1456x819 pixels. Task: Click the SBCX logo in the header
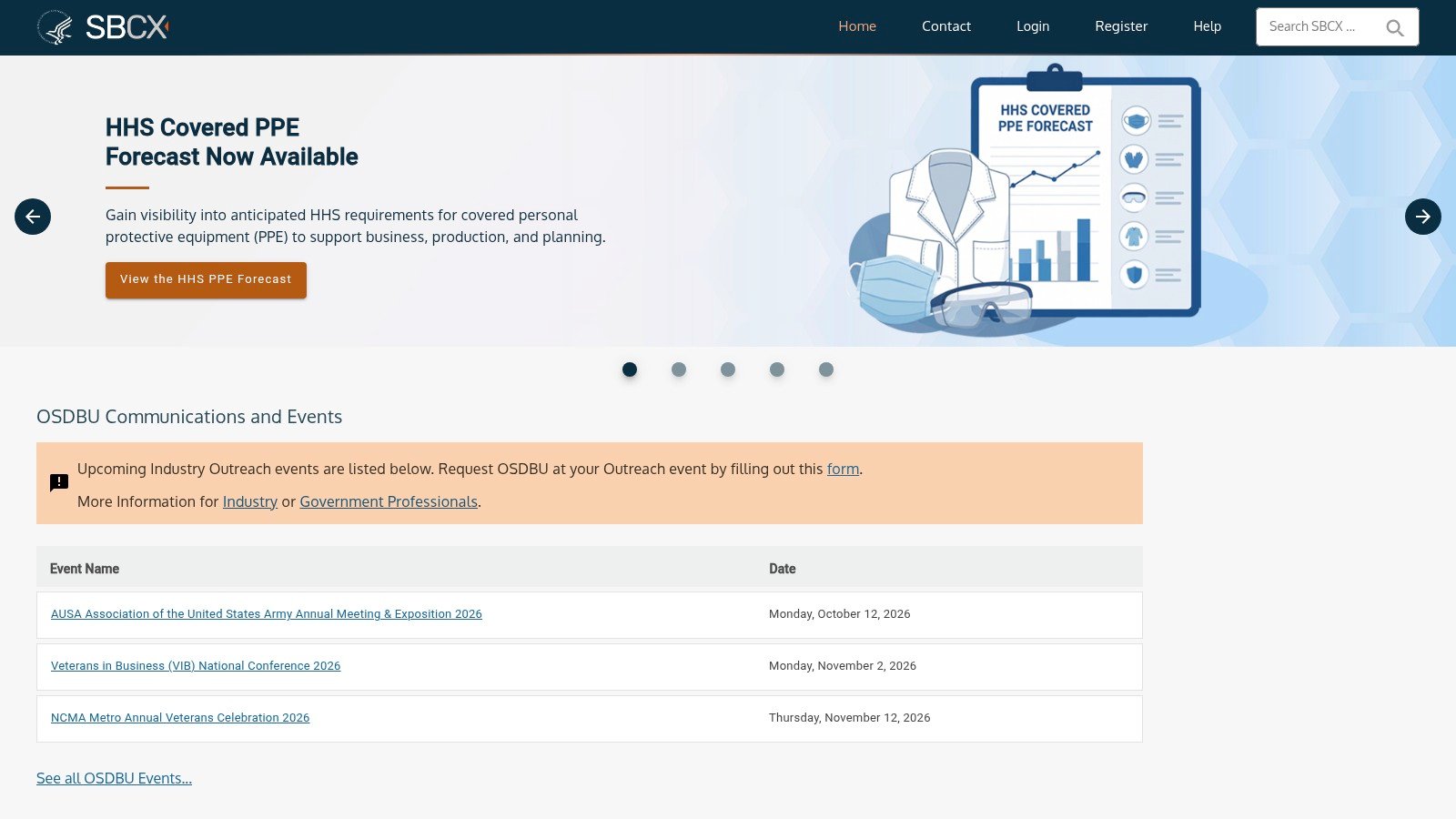click(x=103, y=27)
